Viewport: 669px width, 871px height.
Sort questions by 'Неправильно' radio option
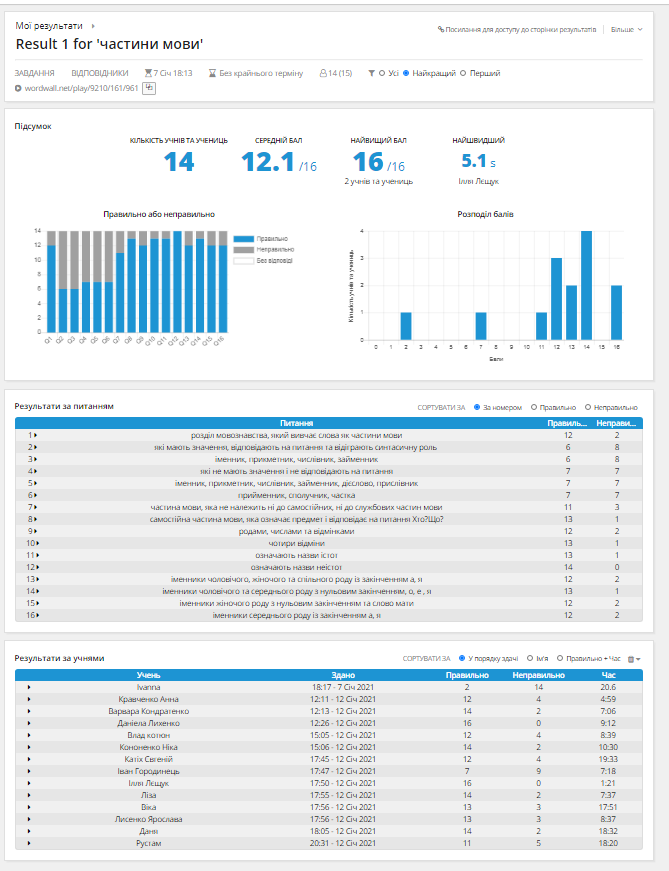tap(588, 407)
